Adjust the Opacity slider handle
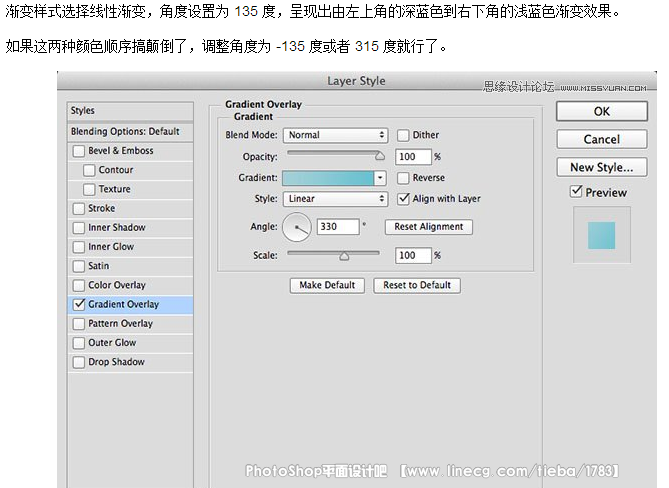This screenshot has width=669, height=488. point(380,156)
